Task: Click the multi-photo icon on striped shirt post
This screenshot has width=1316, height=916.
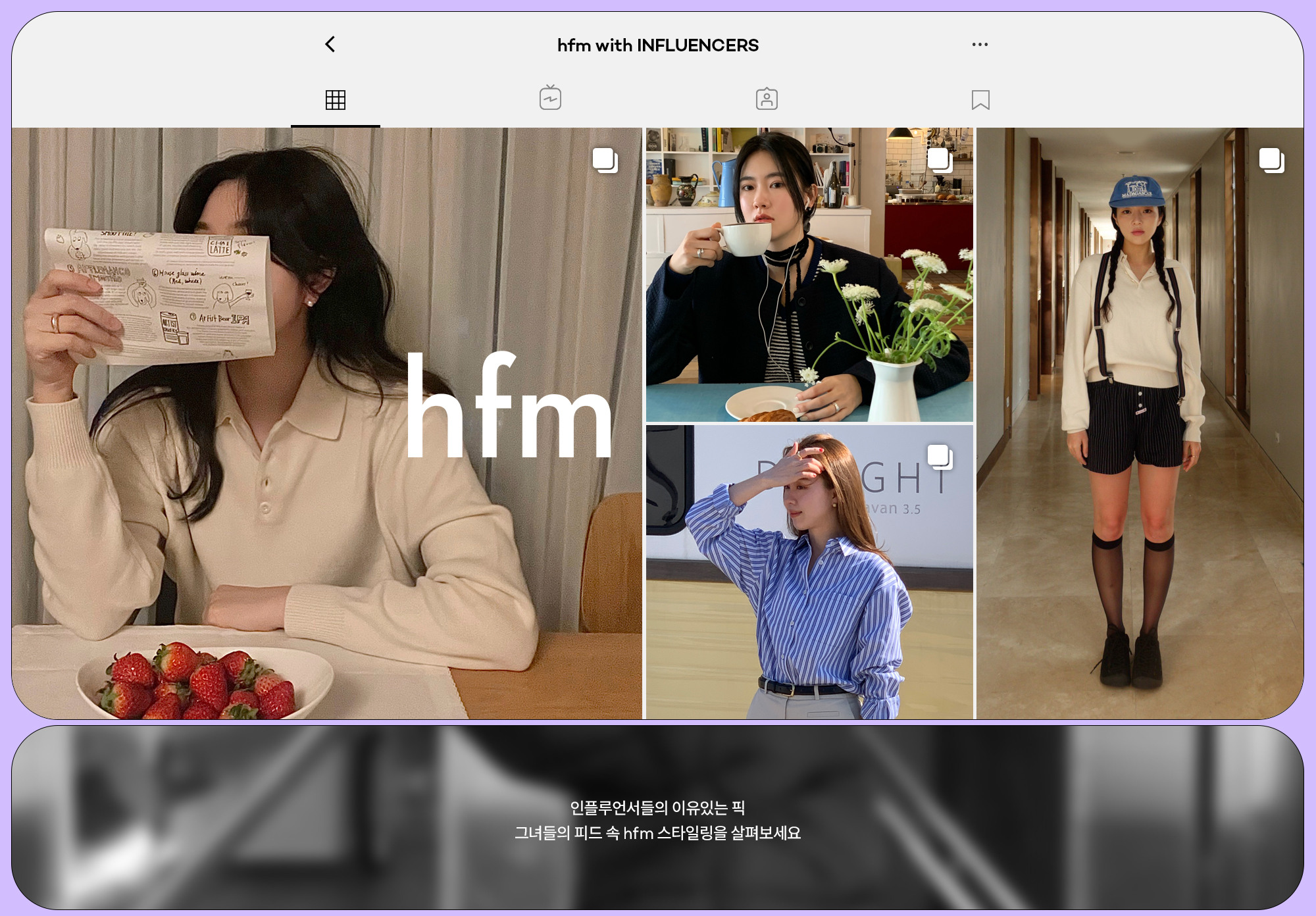Action: tap(939, 457)
